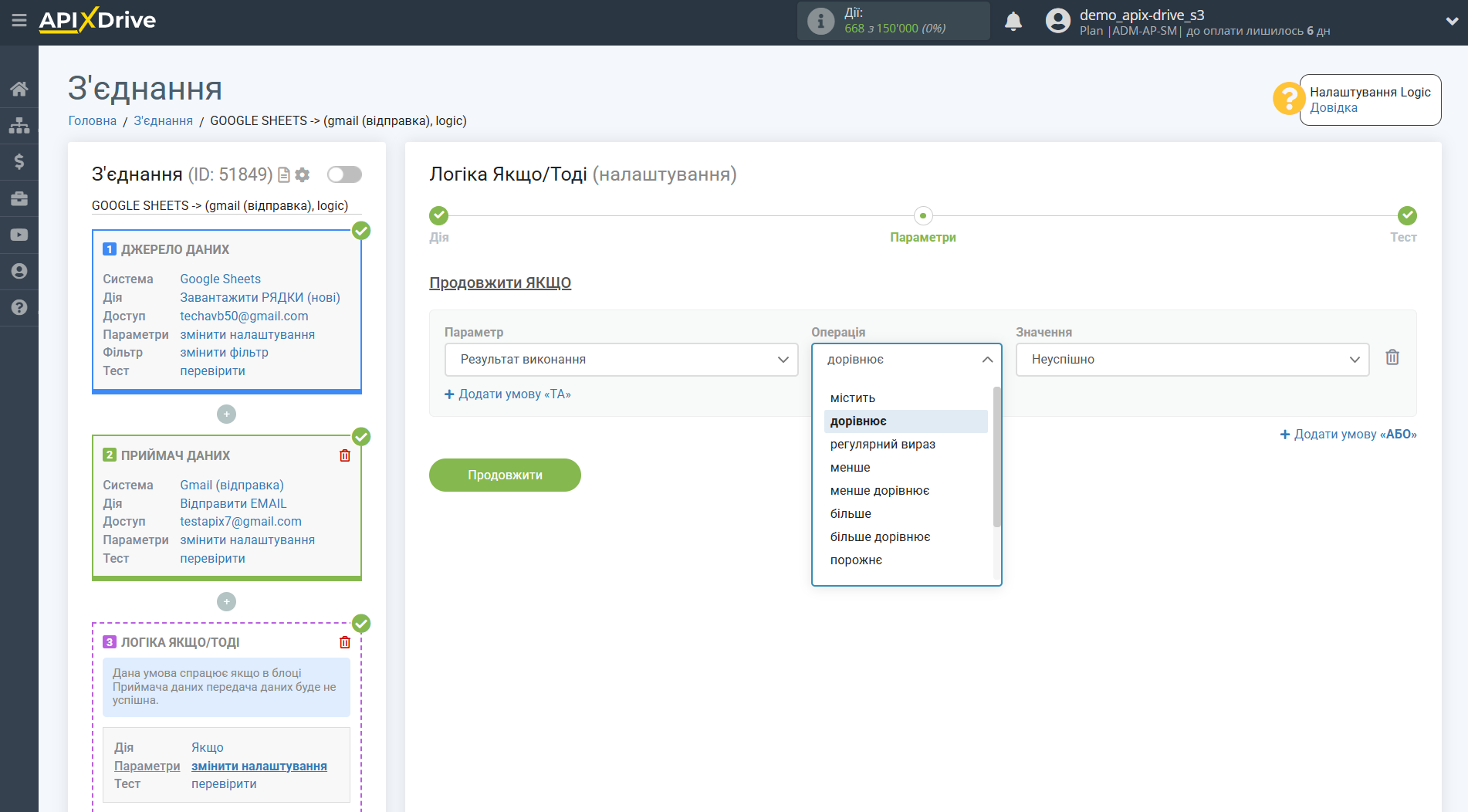
Task: Click the ApiX-Drive logo
Action: [x=97, y=20]
